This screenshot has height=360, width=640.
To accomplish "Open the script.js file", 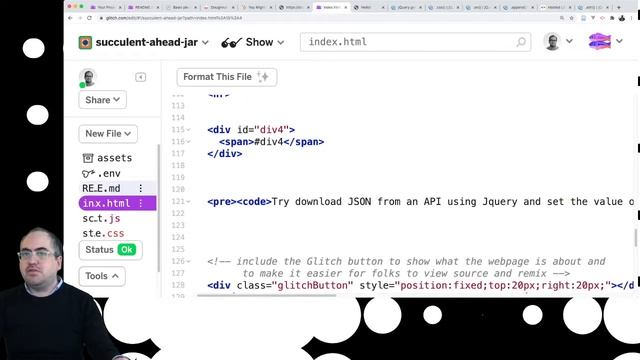I will point(101,218).
